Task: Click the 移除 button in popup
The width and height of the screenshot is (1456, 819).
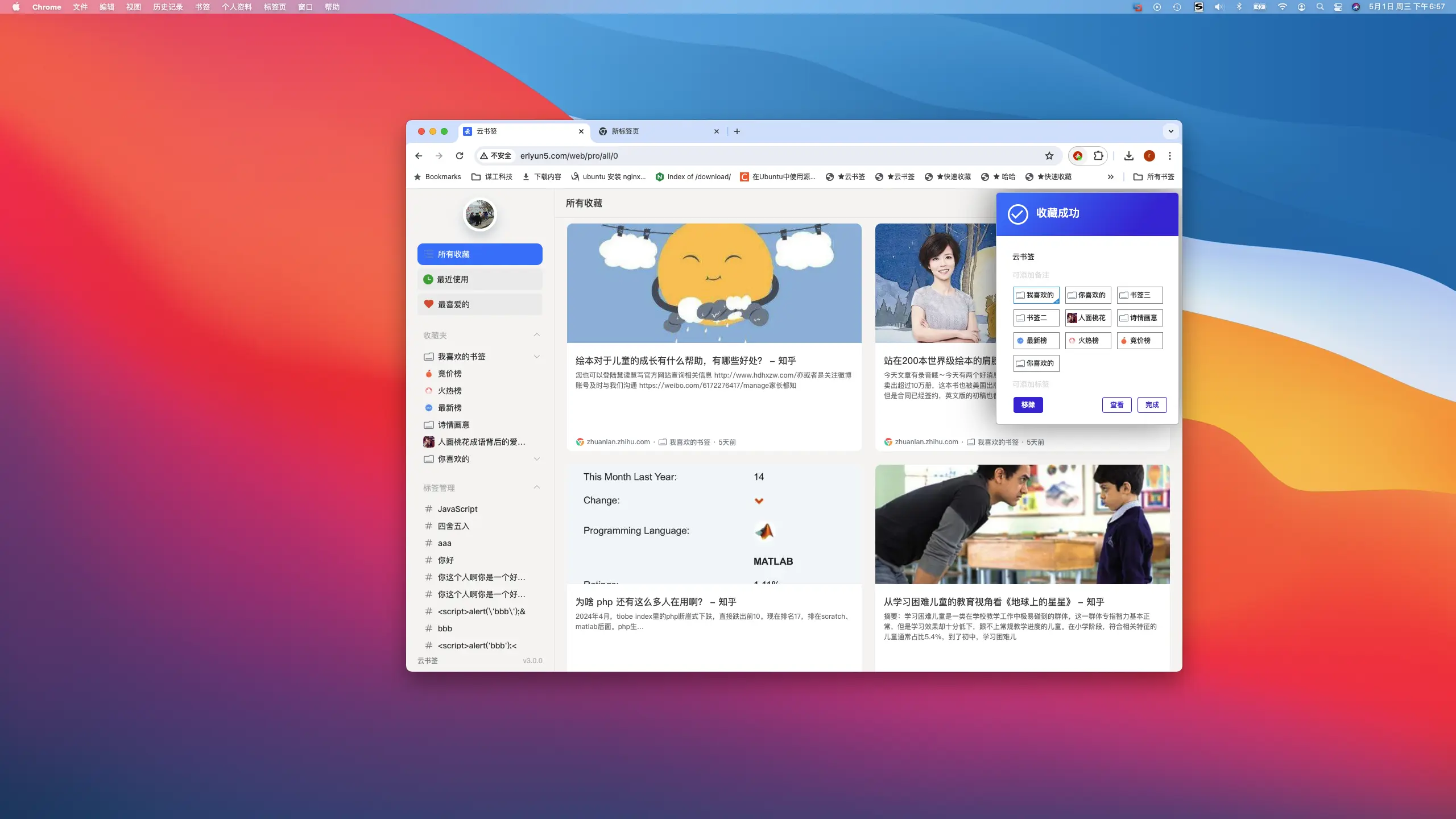Action: [x=1028, y=405]
